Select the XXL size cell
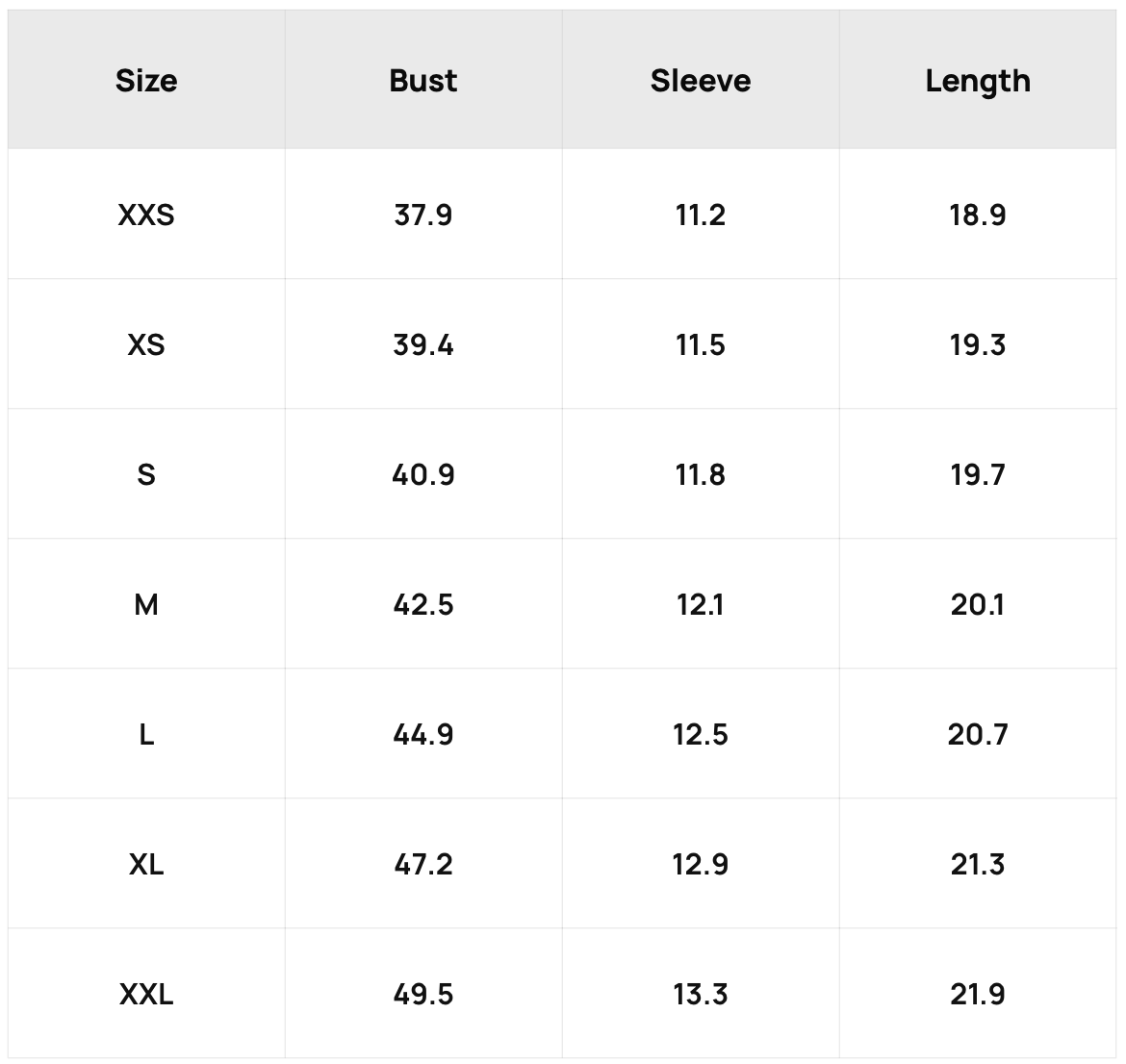Image resolution: width=1126 pixels, height=1064 pixels. click(x=146, y=995)
